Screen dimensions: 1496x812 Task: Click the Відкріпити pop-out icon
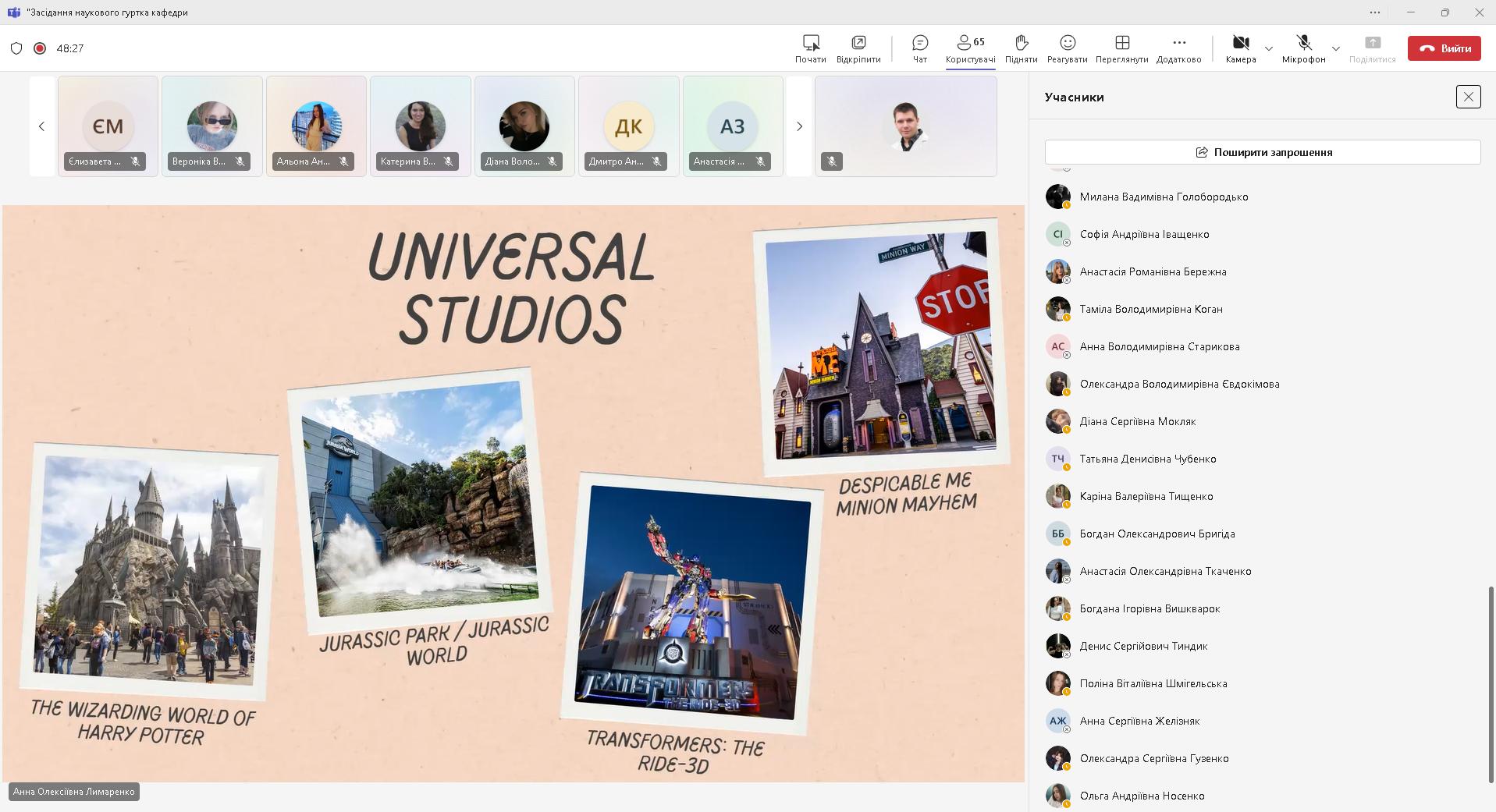click(x=858, y=48)
